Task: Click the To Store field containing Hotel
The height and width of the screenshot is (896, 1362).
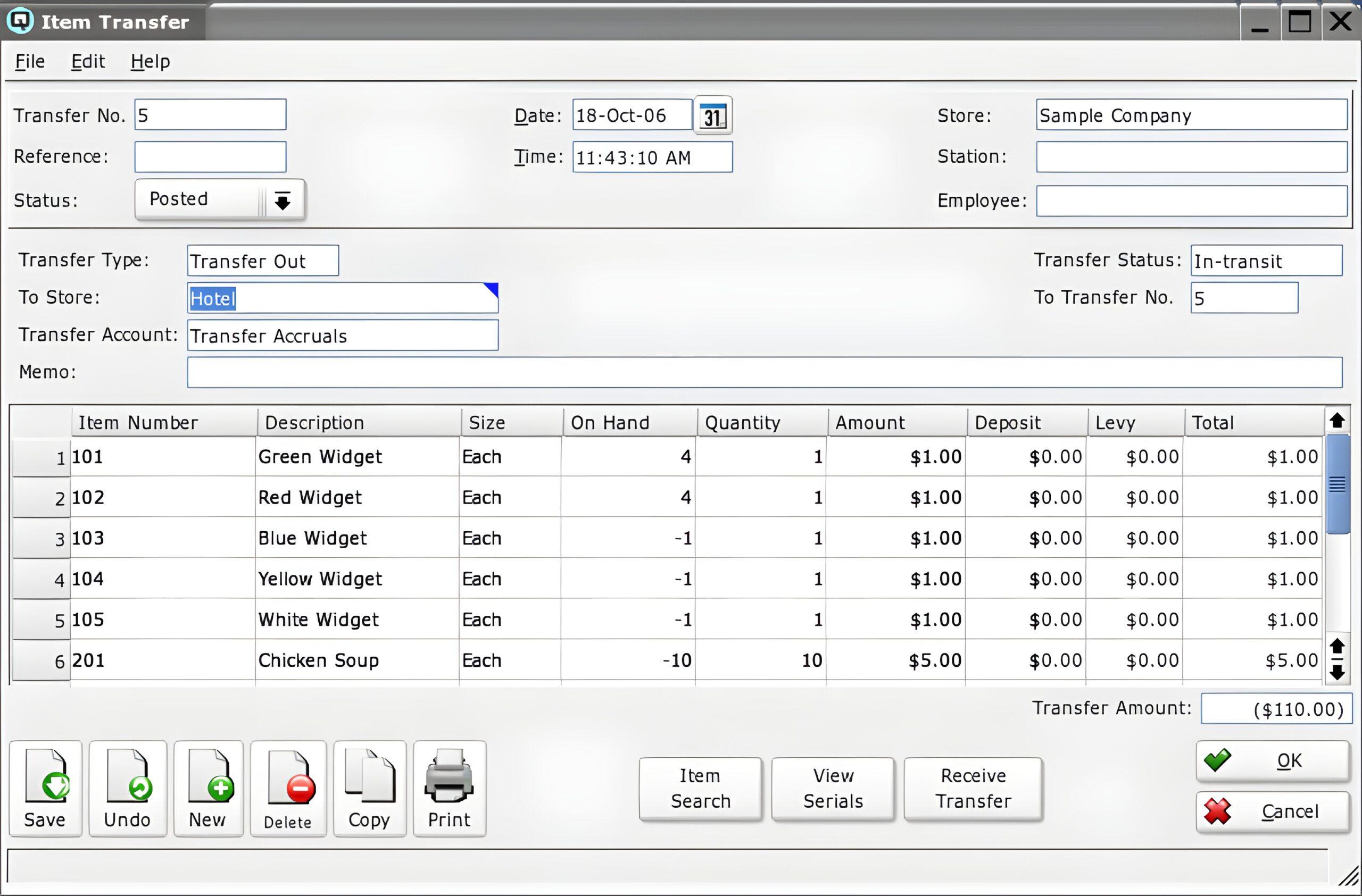Action: pos(343,298)
